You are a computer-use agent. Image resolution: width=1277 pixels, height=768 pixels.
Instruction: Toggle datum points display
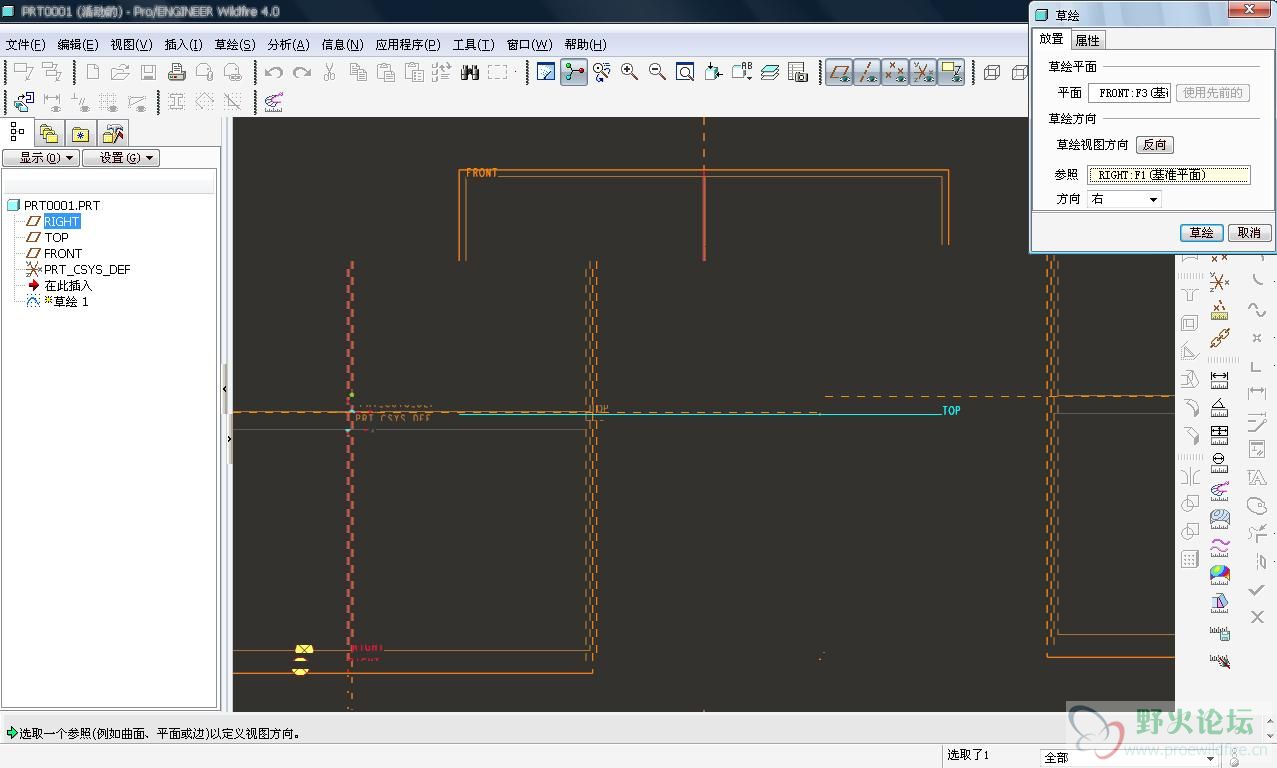895,72
